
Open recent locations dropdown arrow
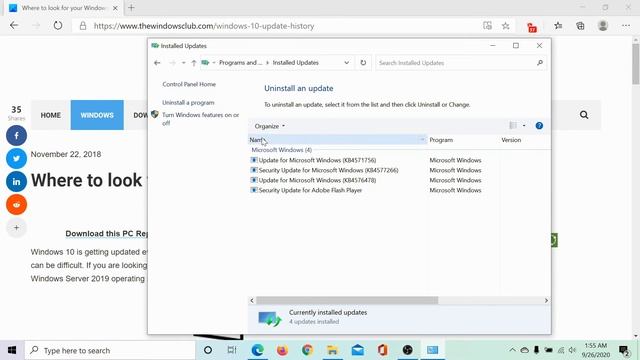coord(183,63)
